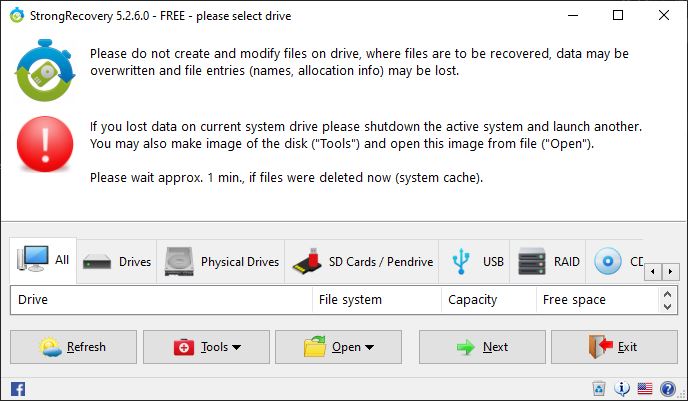Viewport: 688px width, 401px height.
Task: Open the info icon in status bar
Action: click(622, 389)
